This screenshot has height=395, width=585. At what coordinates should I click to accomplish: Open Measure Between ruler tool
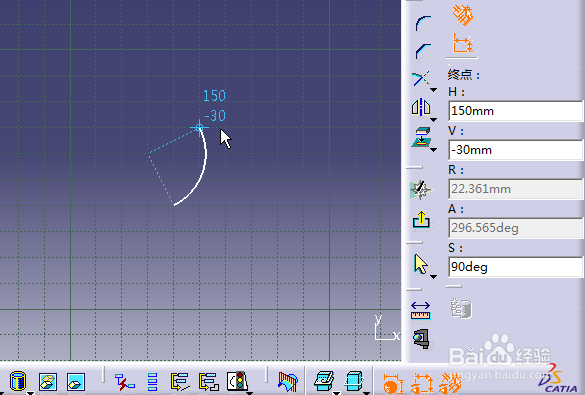[420, 310]
